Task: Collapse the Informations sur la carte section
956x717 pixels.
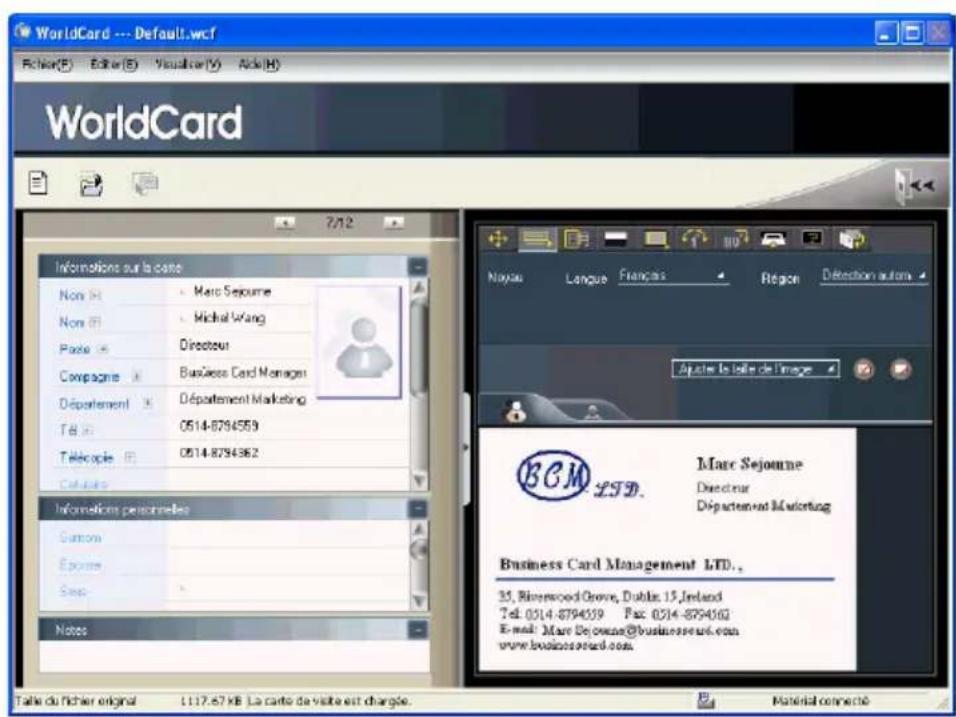Action: 418,266
